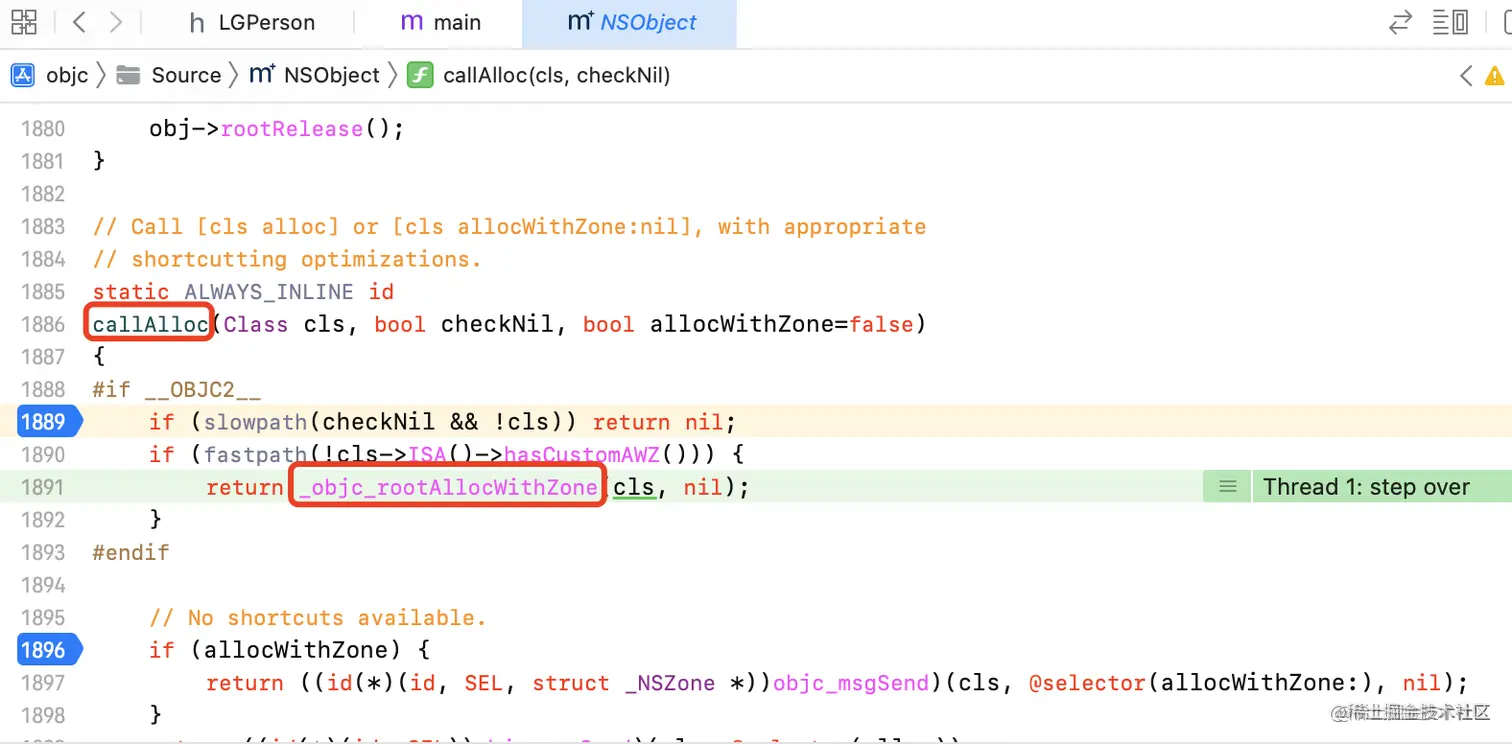
Task: Click line number 1883 in the gutter
Action: coord(43,227)
